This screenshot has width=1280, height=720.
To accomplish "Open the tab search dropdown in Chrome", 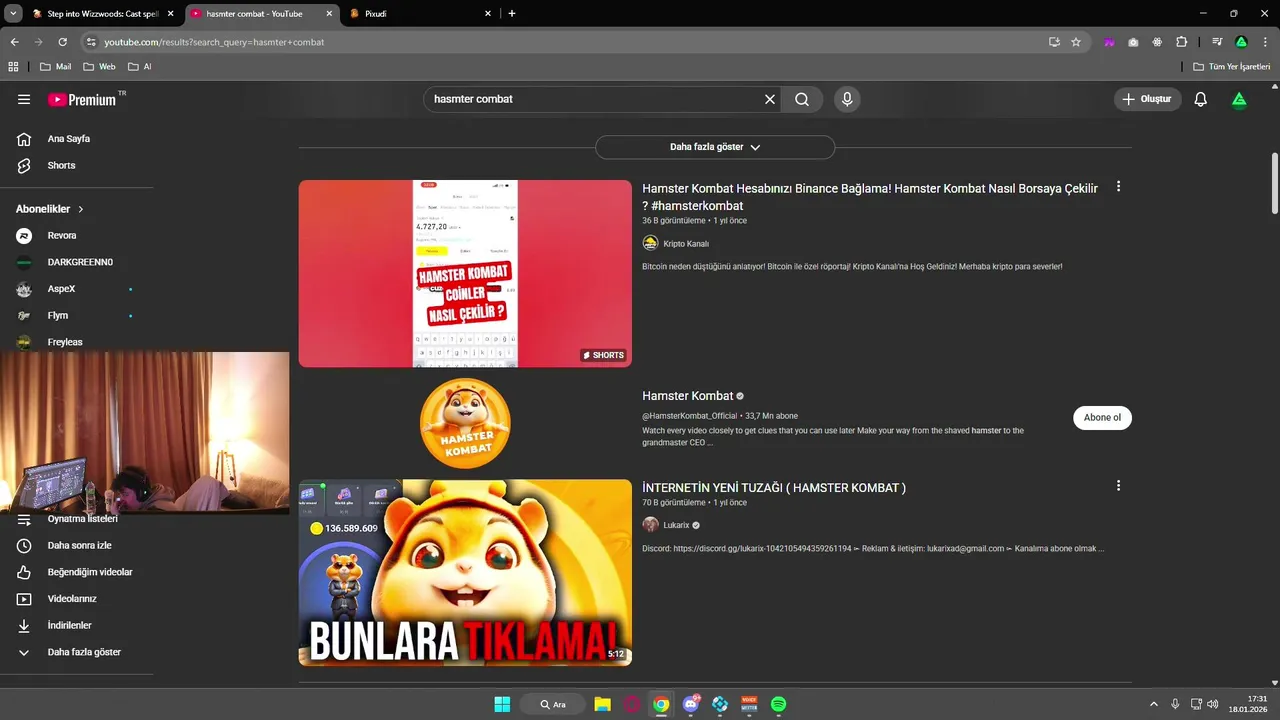I will (x=13, y=13).
